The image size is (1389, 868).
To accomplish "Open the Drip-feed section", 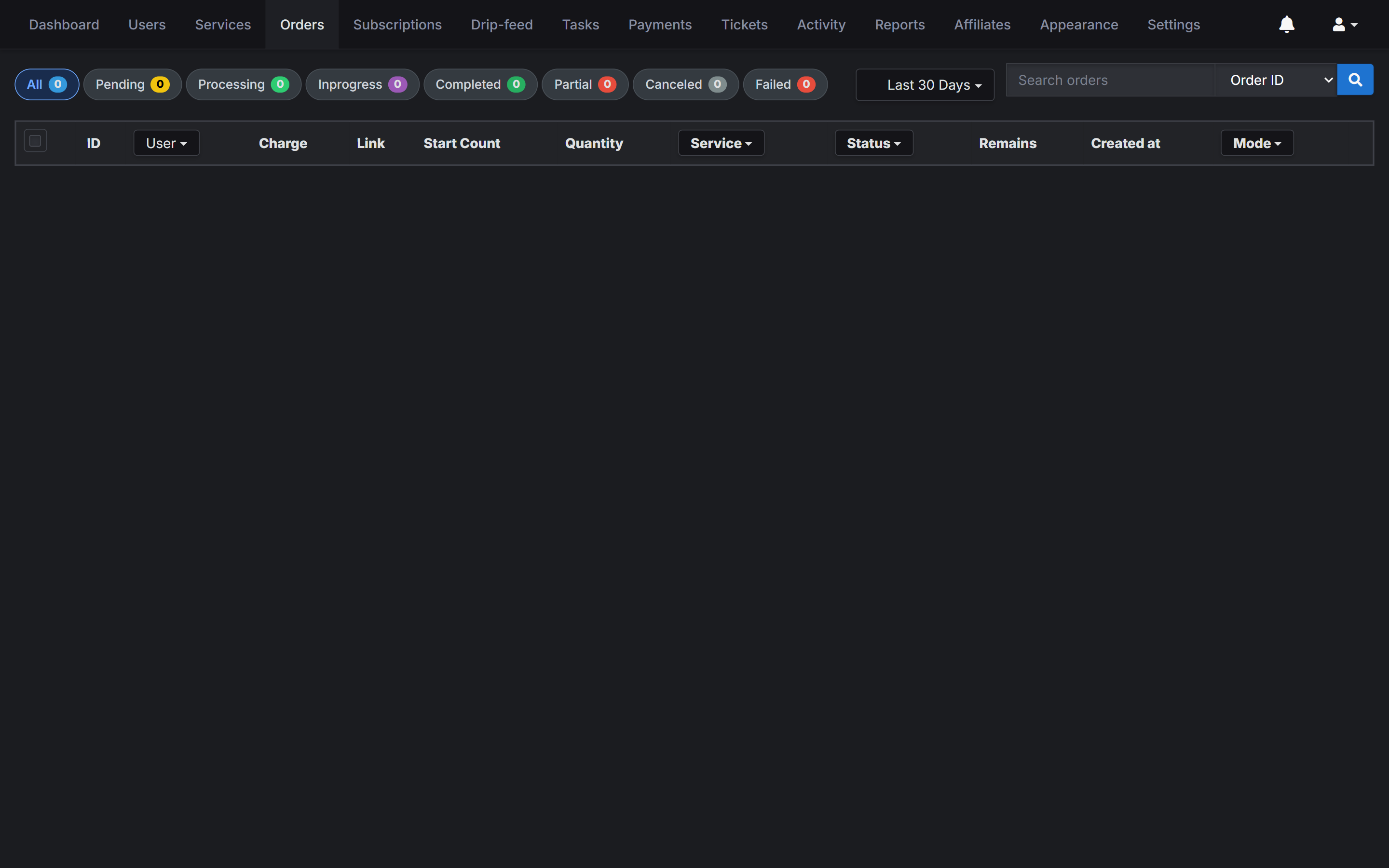I will click(x=502, y=24).
